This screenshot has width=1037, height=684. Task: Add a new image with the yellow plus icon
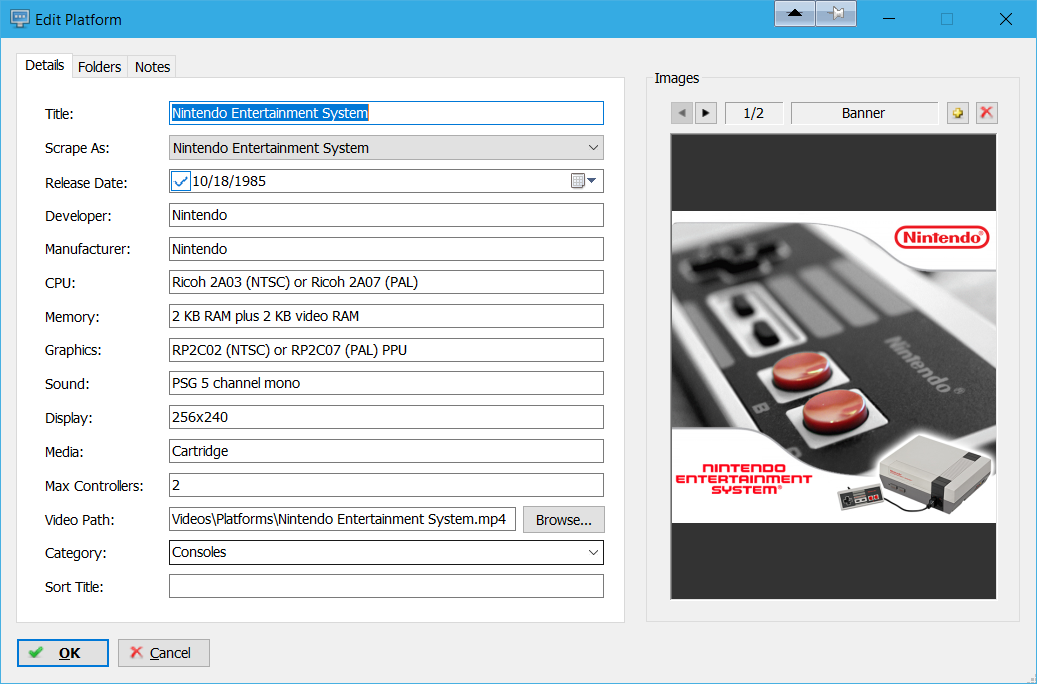coord(958,113)
